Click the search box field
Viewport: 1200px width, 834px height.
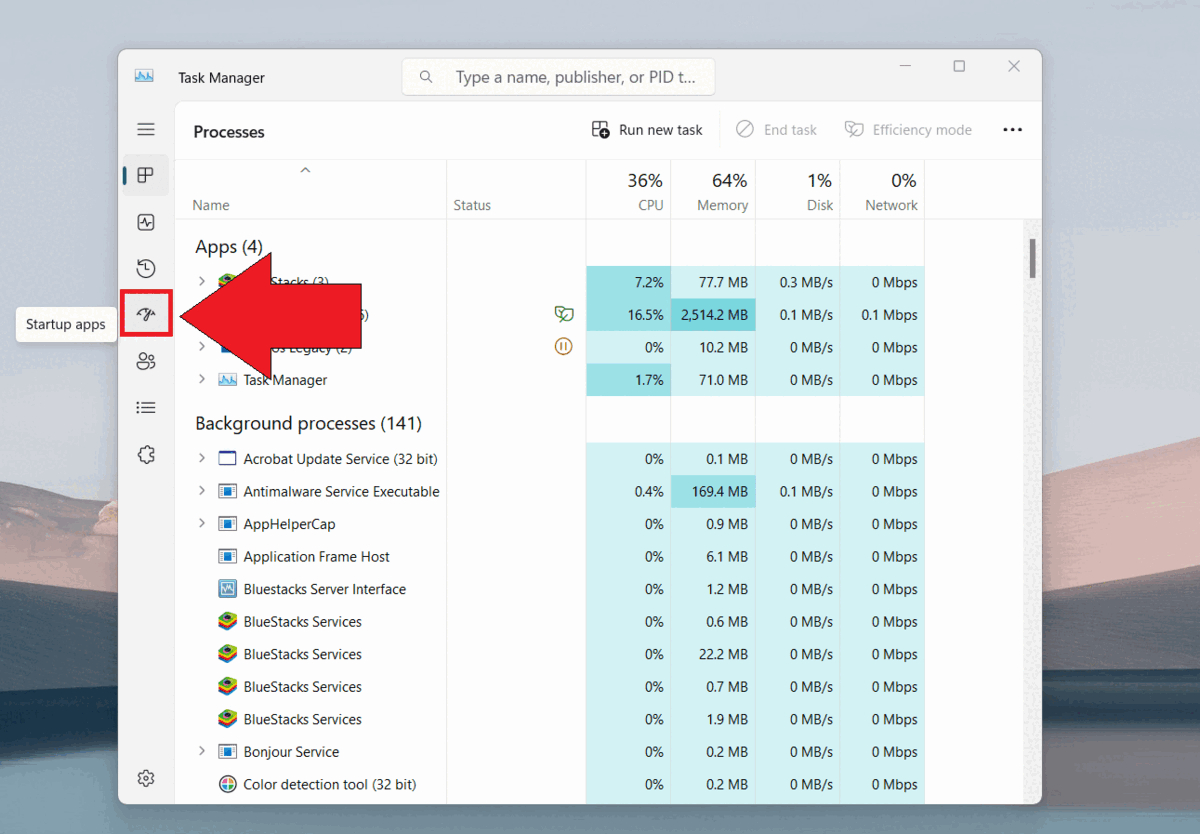(572, 77)
